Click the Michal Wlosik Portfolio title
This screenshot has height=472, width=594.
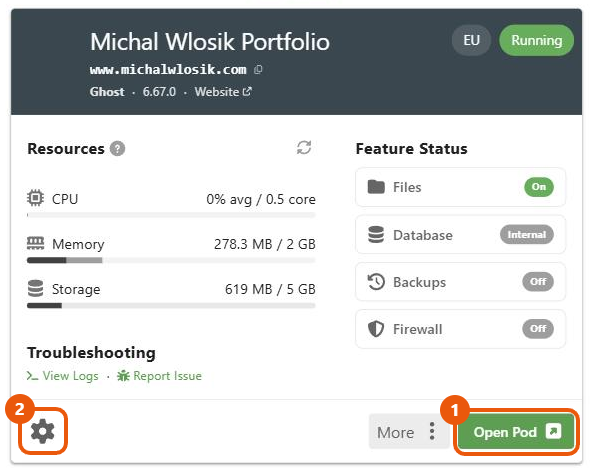tap(210, 41)
